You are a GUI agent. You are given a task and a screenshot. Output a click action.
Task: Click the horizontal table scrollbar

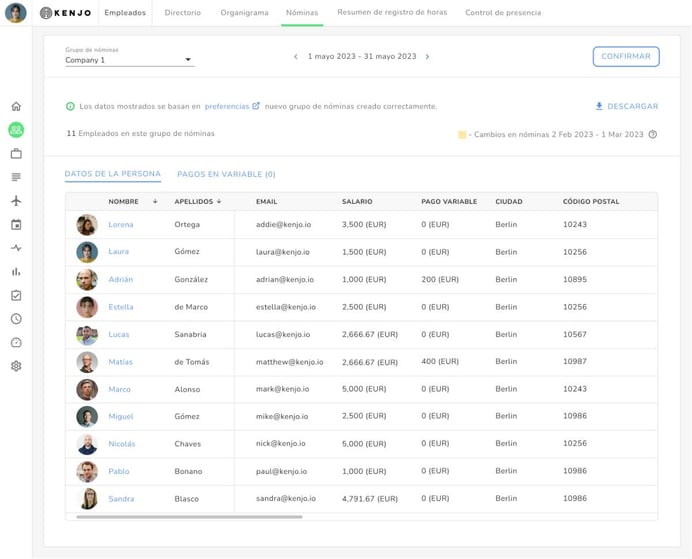tap(189, 517)
